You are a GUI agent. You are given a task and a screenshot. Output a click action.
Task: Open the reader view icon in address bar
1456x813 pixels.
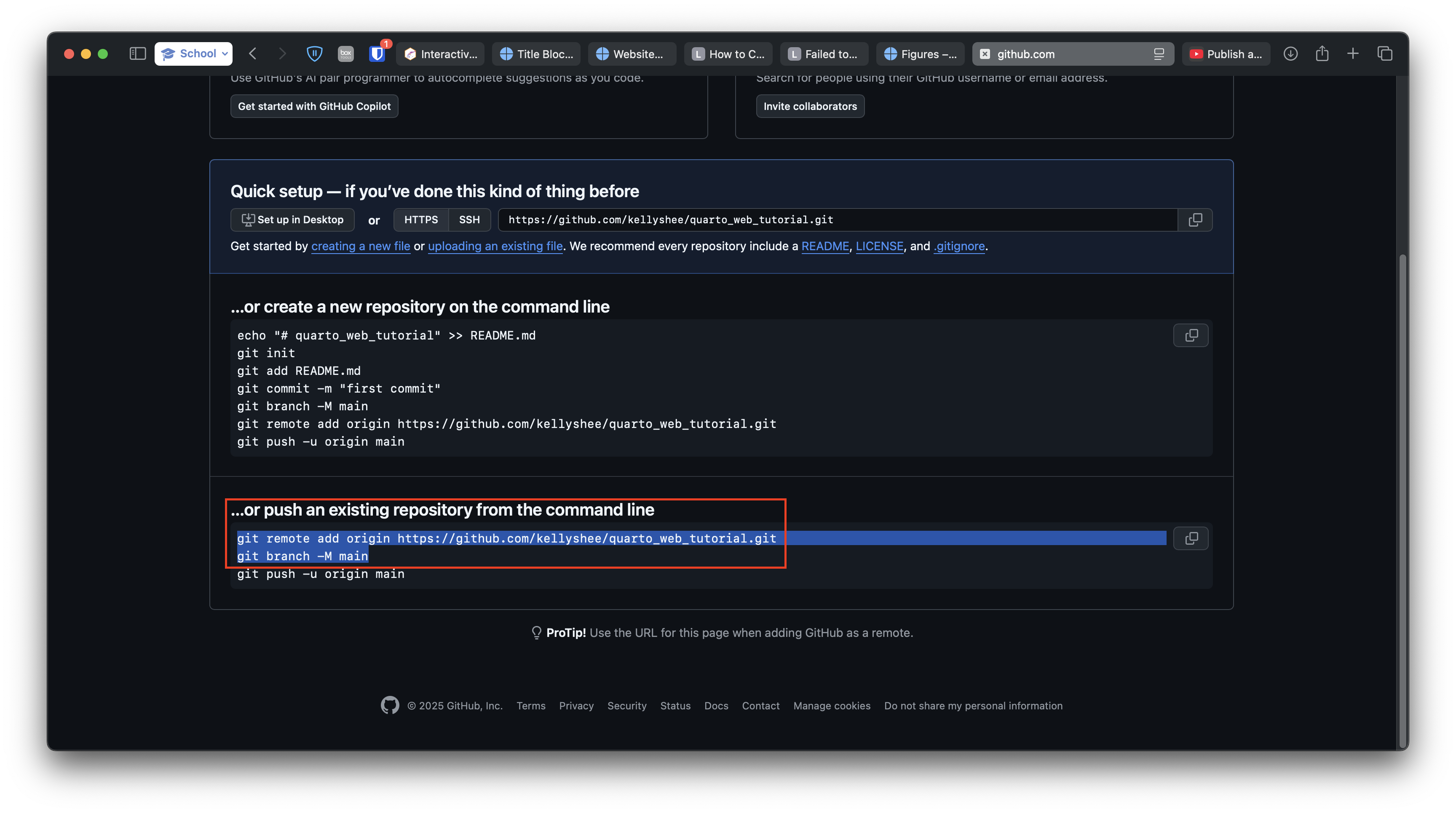[x=1159, y=54]
